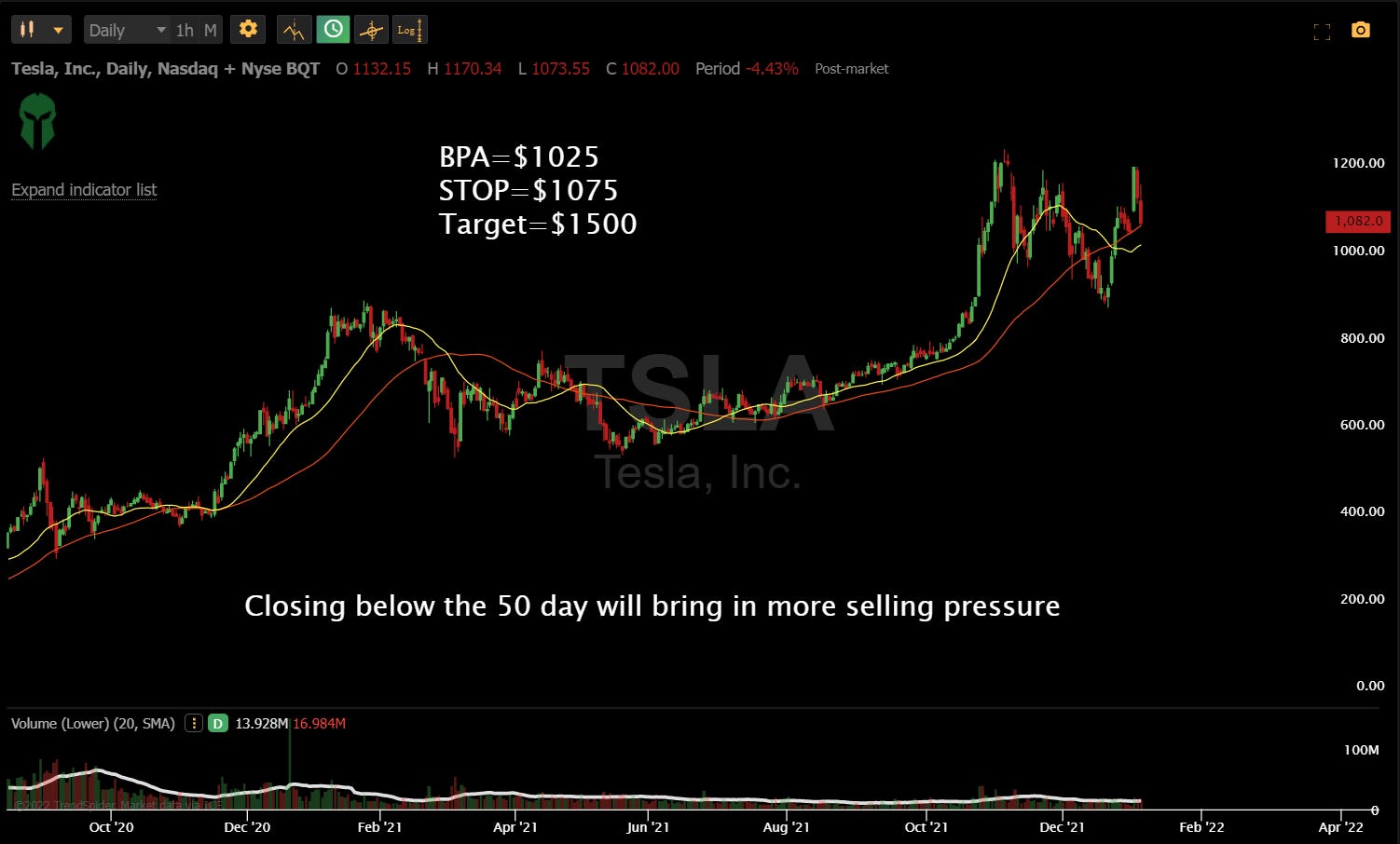
Task: Click the Oct '20 date axis label
Action: [111, 827]
